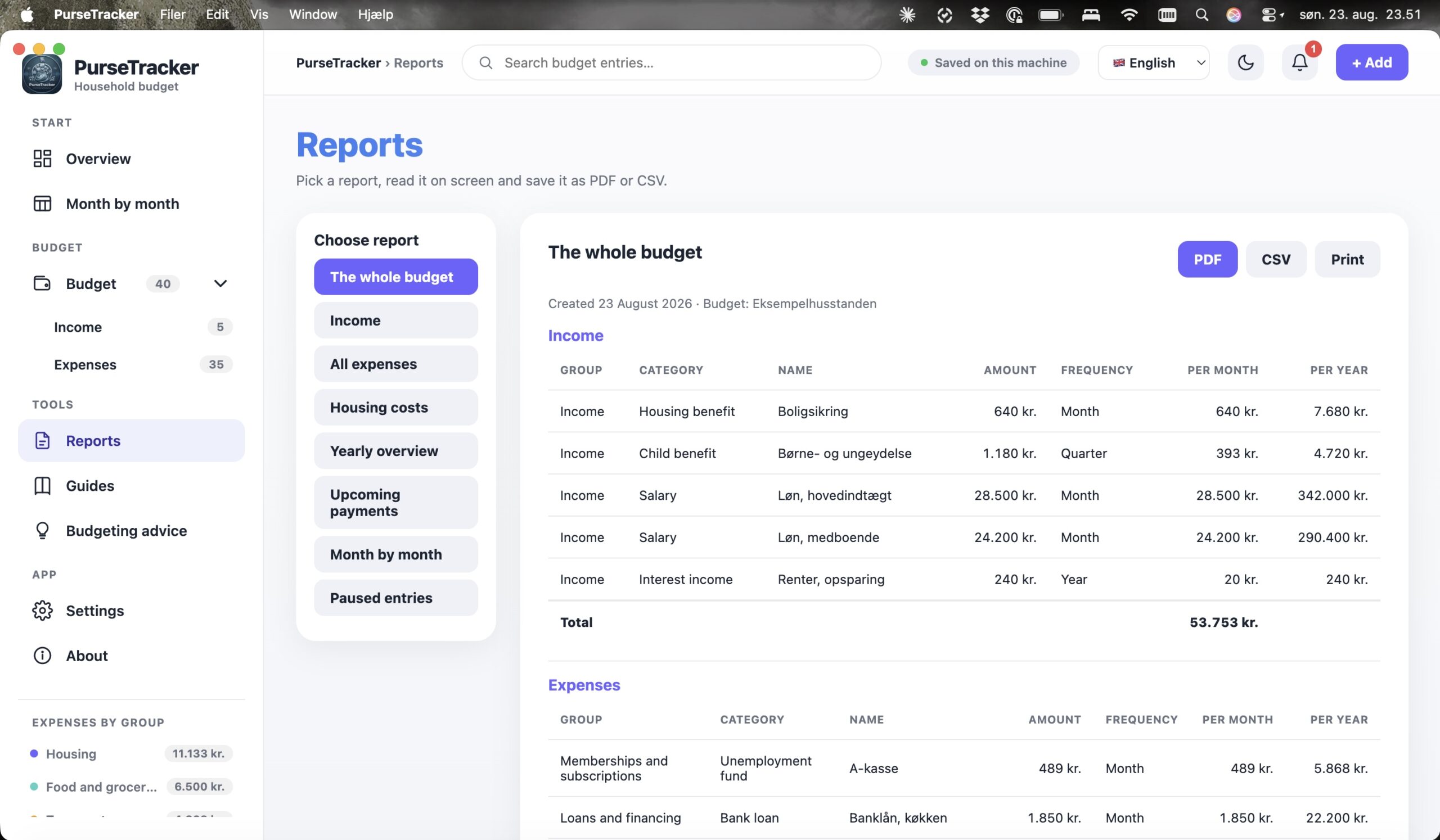Open Settings in the sidebar
The width and height of the screenshot is (1440, 840).
click(x=132, y=611)
